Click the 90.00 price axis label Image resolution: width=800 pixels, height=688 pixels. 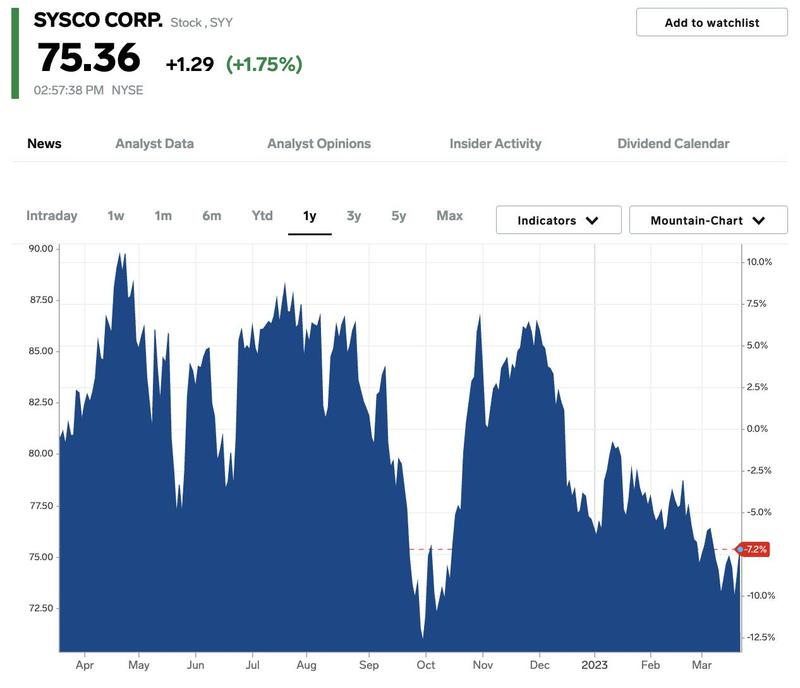click(x=41, y=249)
